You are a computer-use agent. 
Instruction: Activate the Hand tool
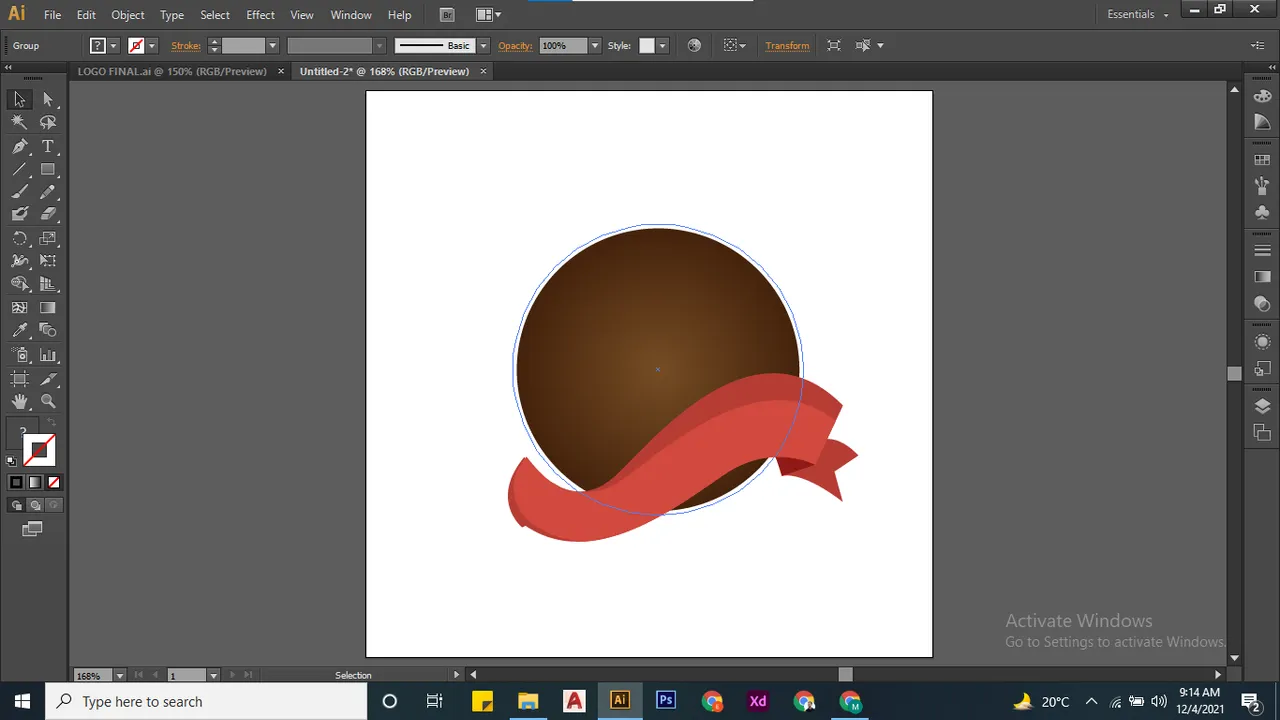19,401
